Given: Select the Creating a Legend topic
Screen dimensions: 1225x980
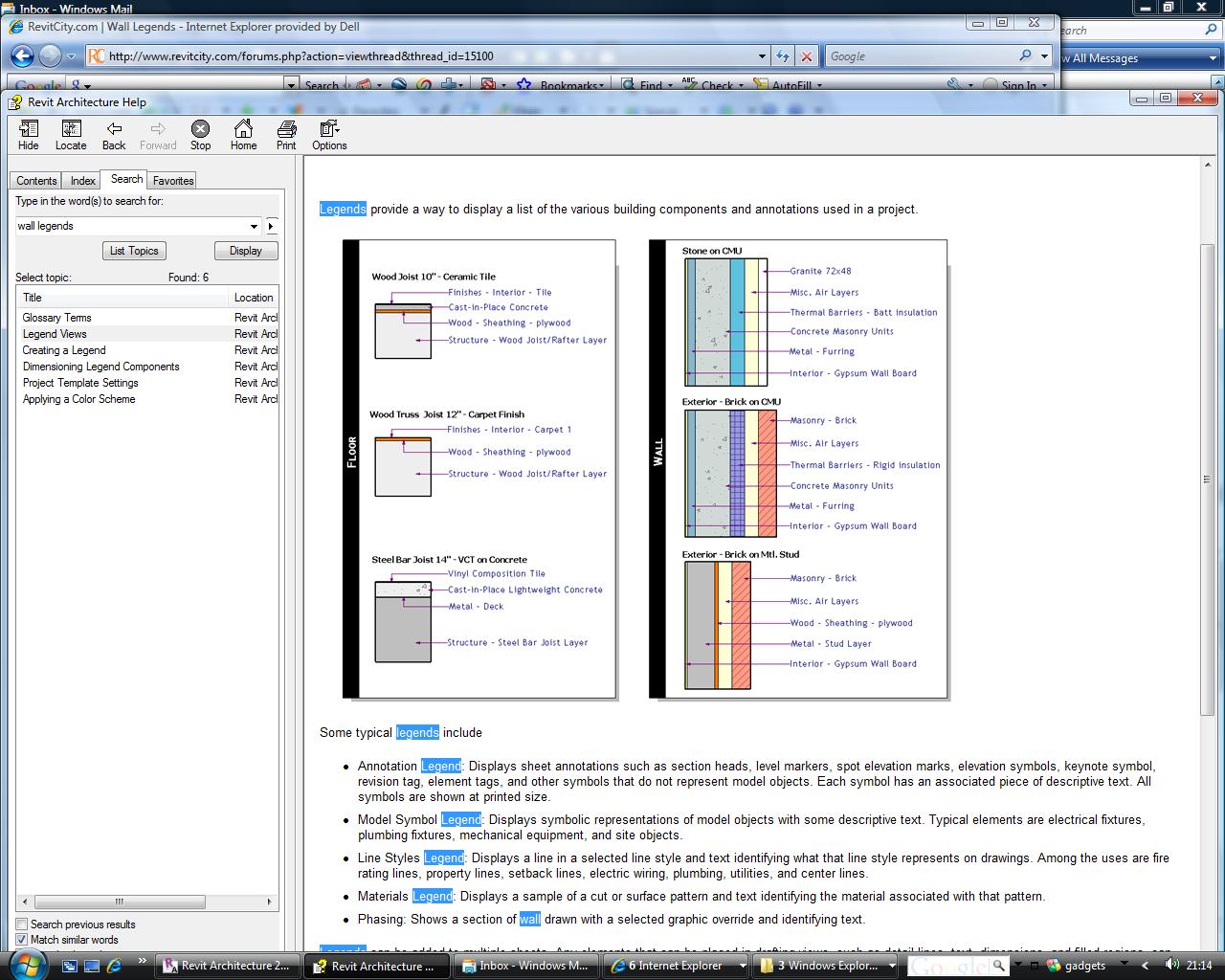Looking at the screenshot, I should tap(64, 350).
